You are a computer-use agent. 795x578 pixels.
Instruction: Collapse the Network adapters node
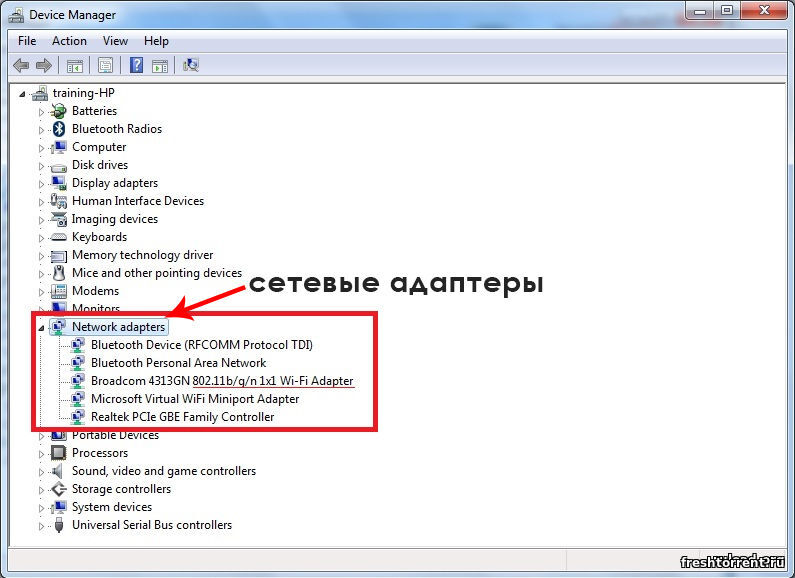41,327
